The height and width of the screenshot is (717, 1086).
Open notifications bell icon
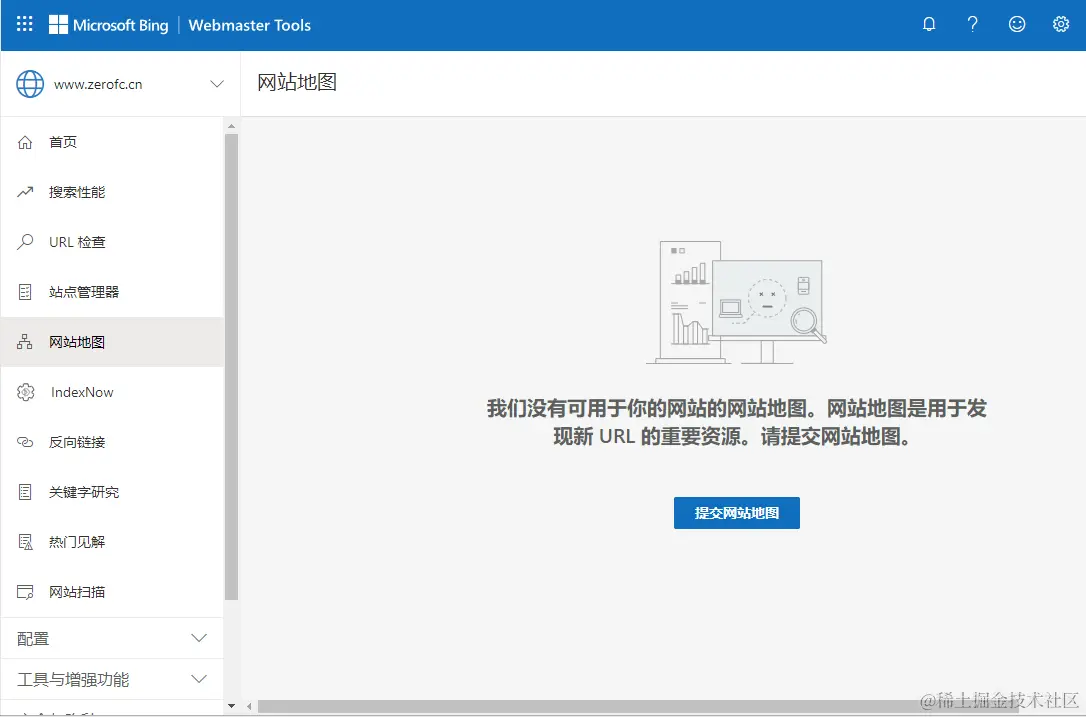point(929,24)
